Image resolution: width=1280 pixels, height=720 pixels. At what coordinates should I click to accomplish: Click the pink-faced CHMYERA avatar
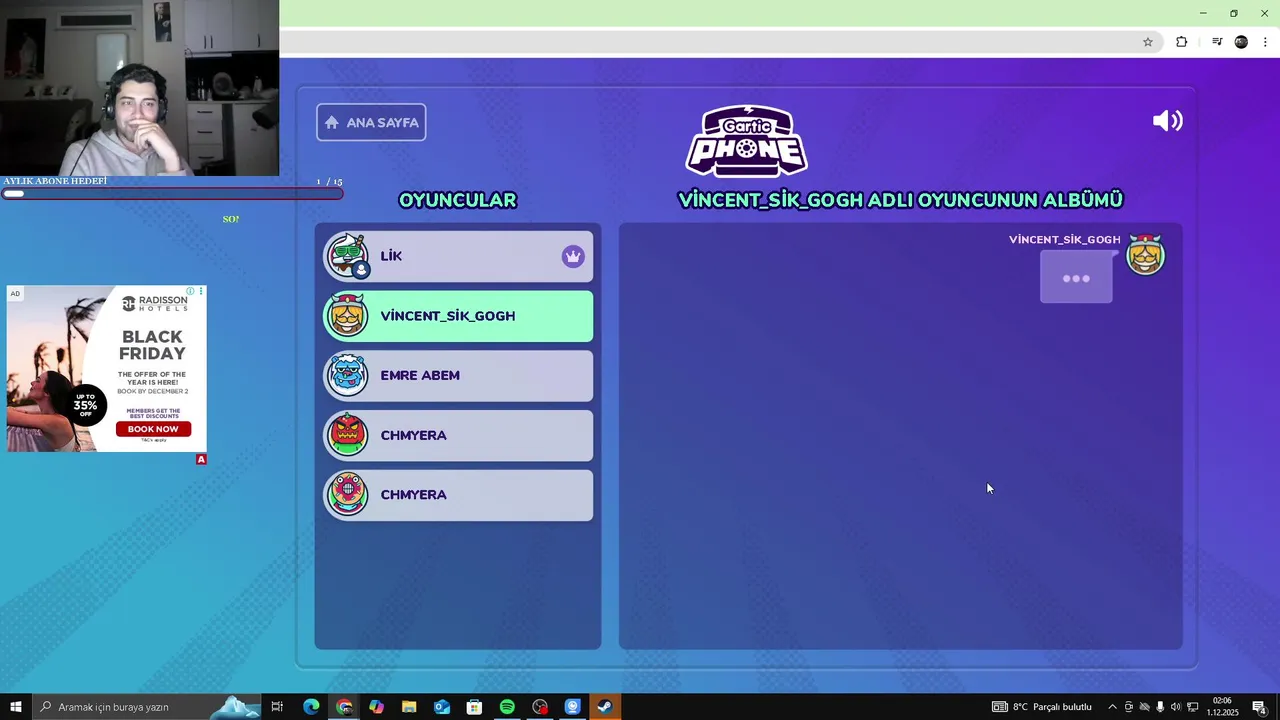(348, 495)
